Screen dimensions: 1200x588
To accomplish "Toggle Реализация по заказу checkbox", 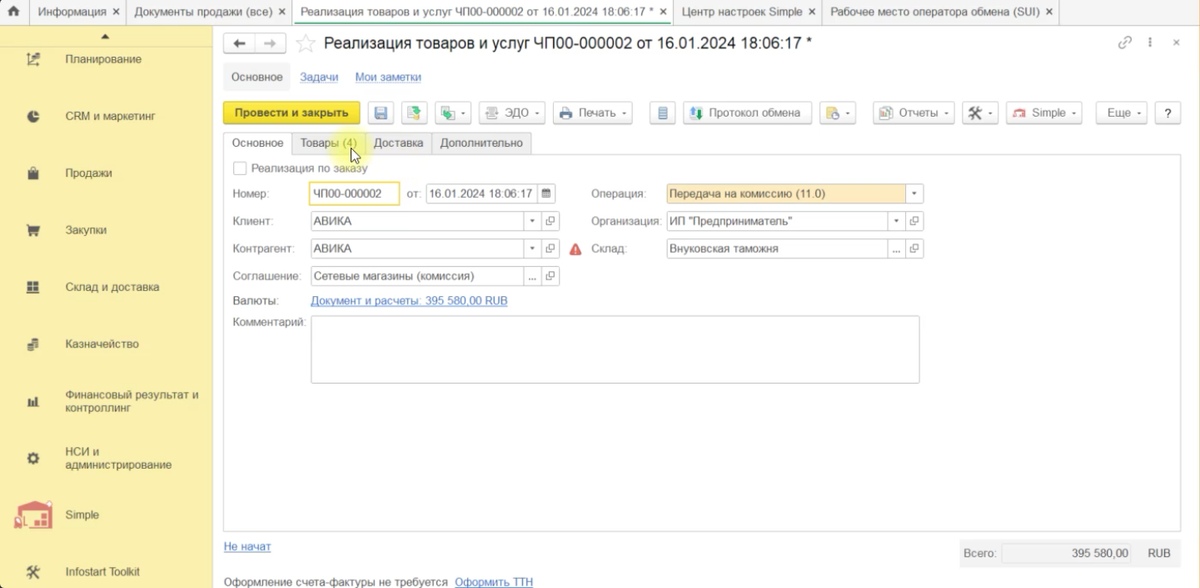I will [239, 169].
